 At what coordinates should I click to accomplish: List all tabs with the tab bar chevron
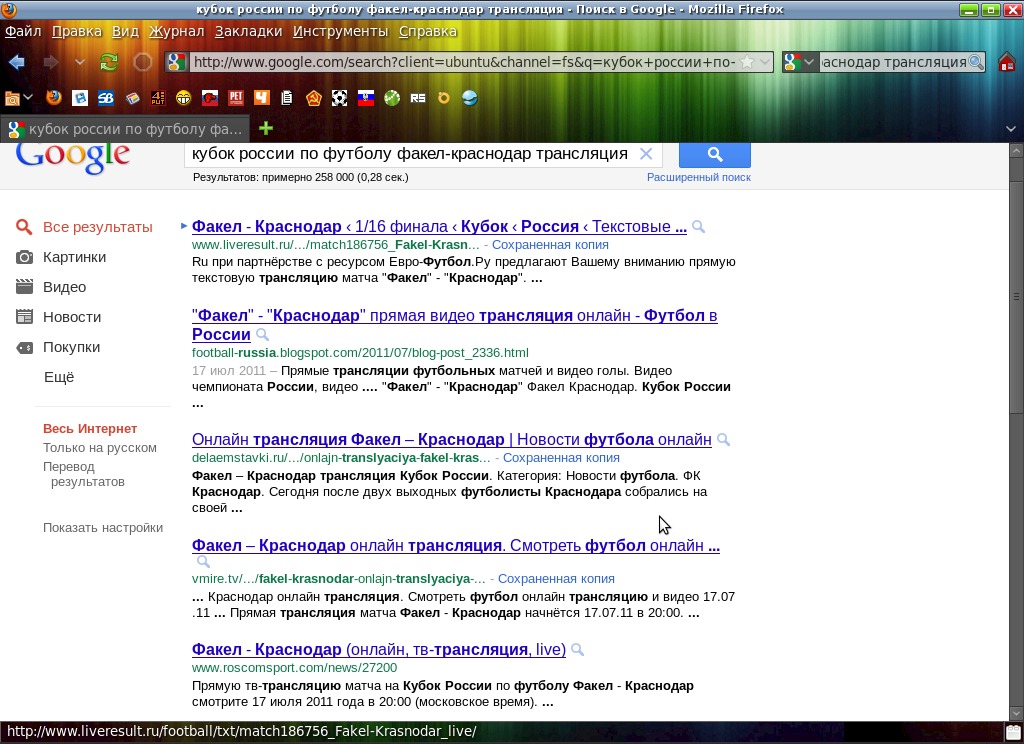pos(1011,129)
